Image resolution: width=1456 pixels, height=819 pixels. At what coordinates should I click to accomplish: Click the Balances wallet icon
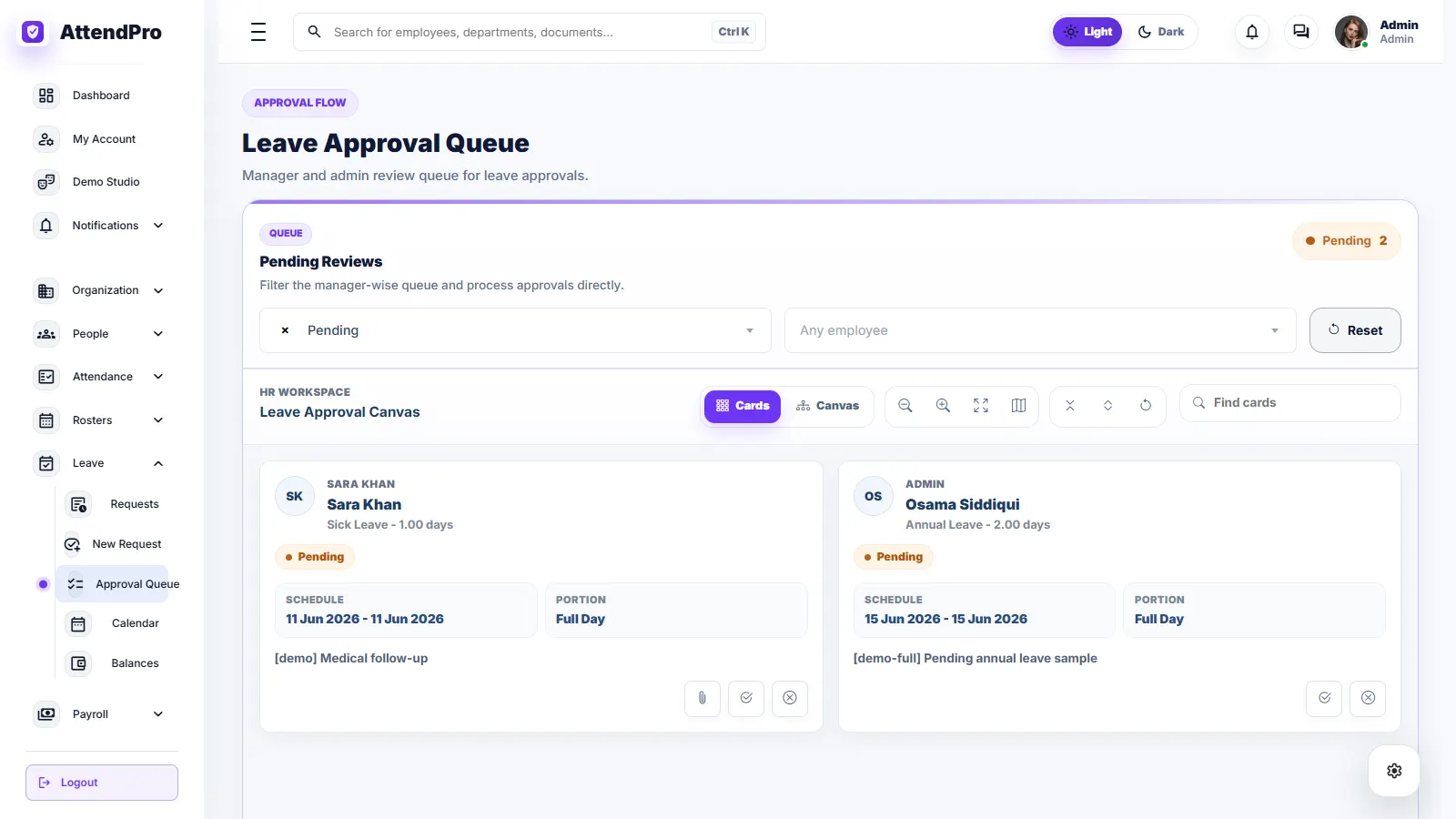pyautogui.click(x=78, y=663)
